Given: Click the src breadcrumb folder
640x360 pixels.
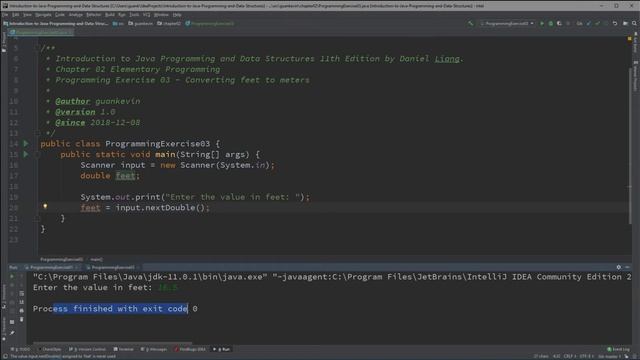Looking at the screenshot, I should pos(119,24).
